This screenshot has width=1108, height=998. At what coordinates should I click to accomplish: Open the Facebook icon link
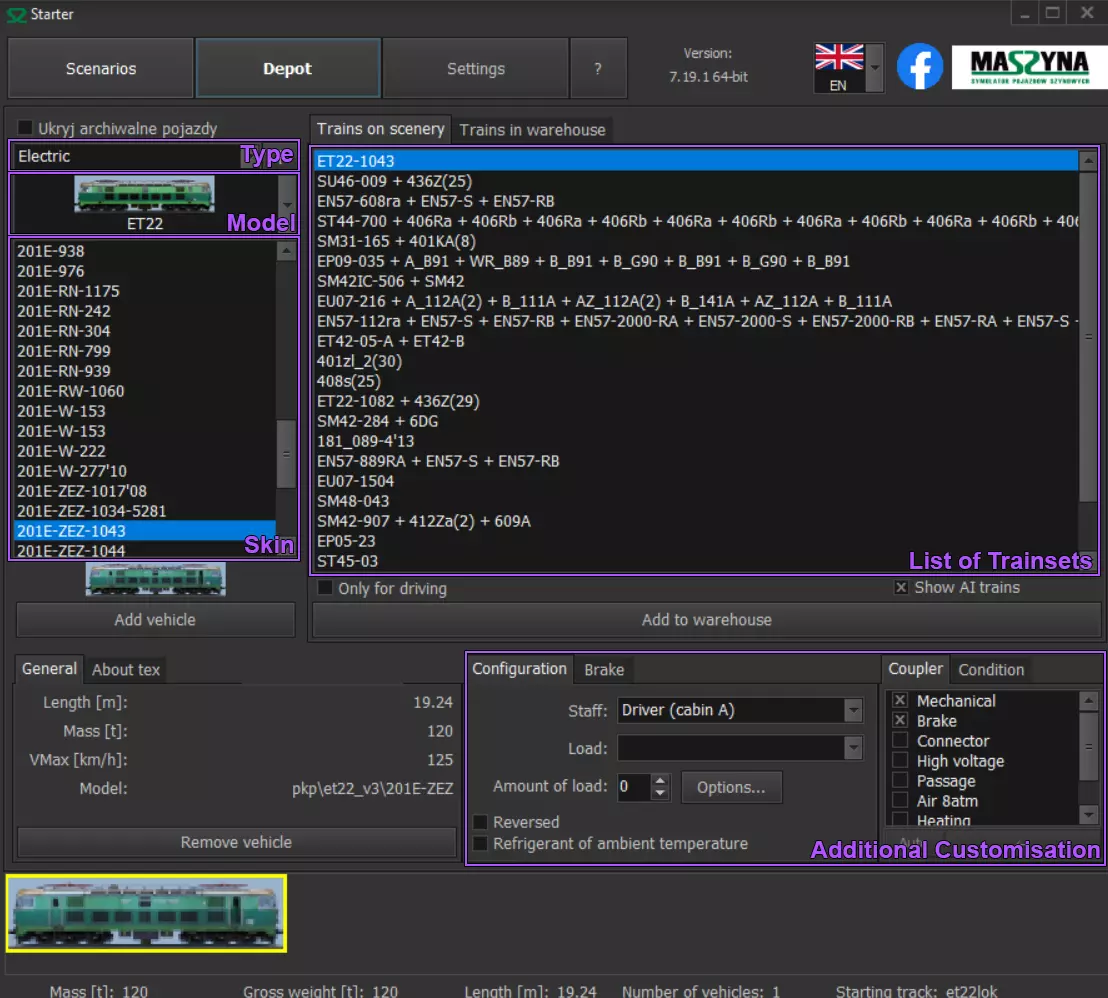pyautogui.click(x=920, y=68)
